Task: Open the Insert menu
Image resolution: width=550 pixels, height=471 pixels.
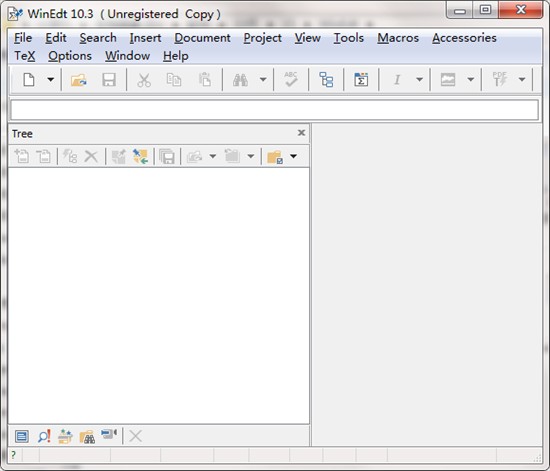Action: click(145, 38)
